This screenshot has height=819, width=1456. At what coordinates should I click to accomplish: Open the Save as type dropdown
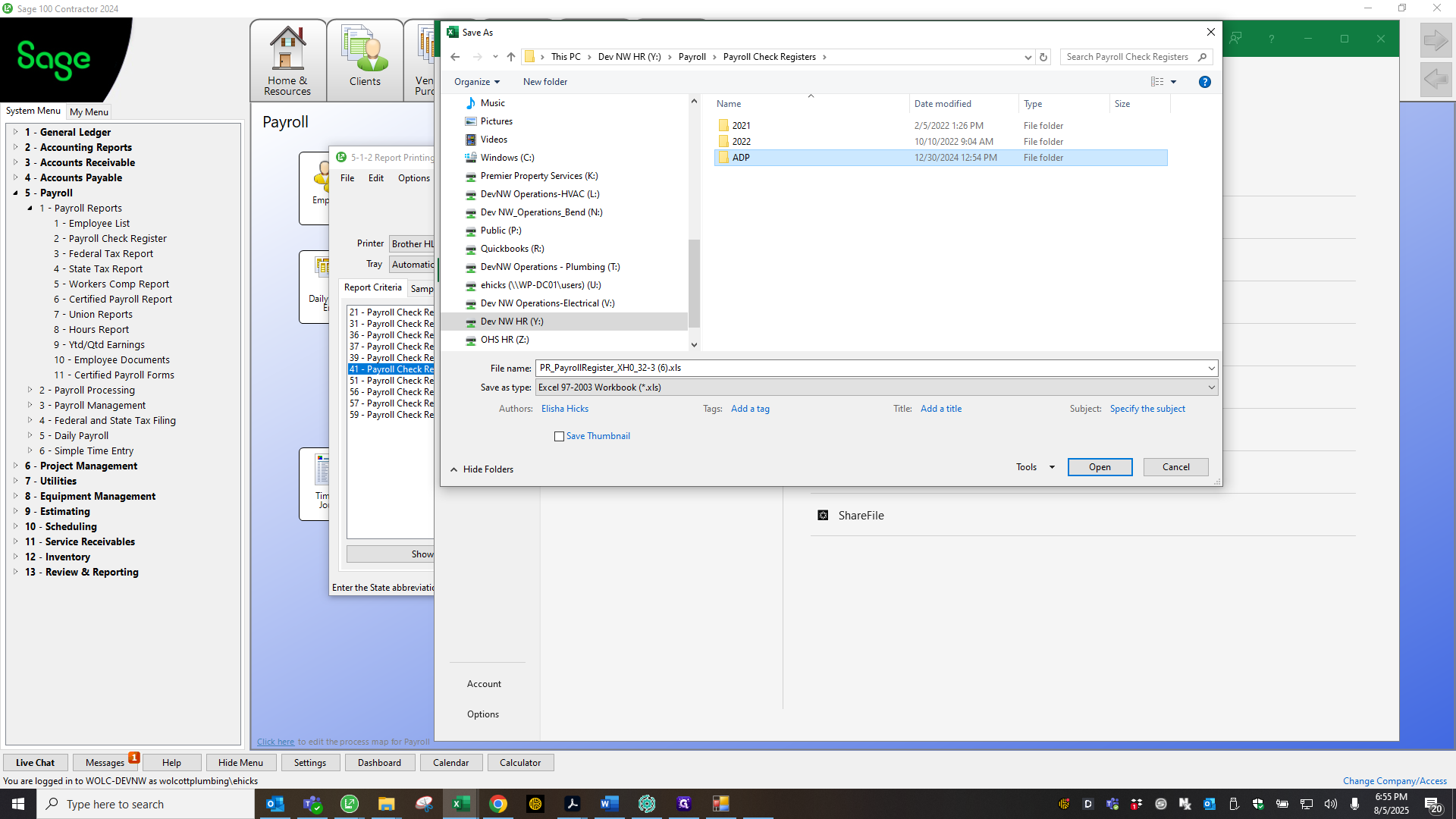tap(1211, 388)
